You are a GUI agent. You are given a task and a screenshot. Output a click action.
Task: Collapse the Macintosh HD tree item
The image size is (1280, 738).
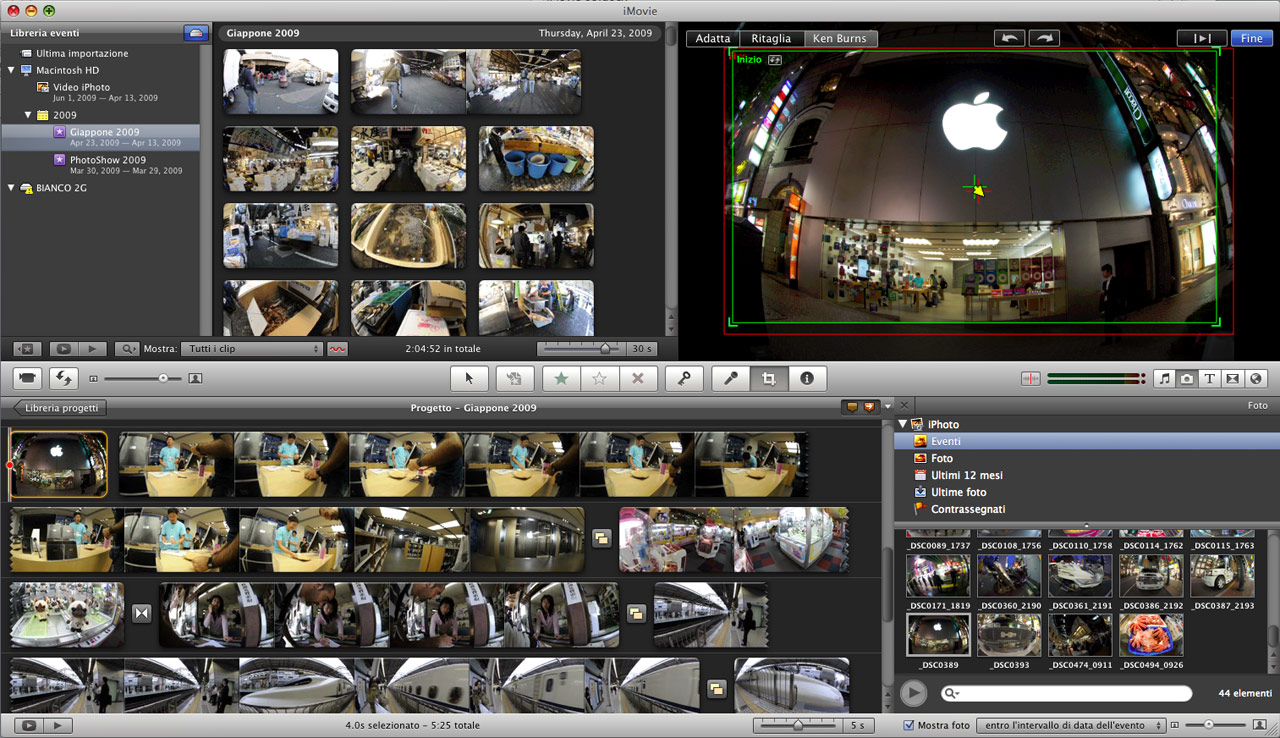11,71
